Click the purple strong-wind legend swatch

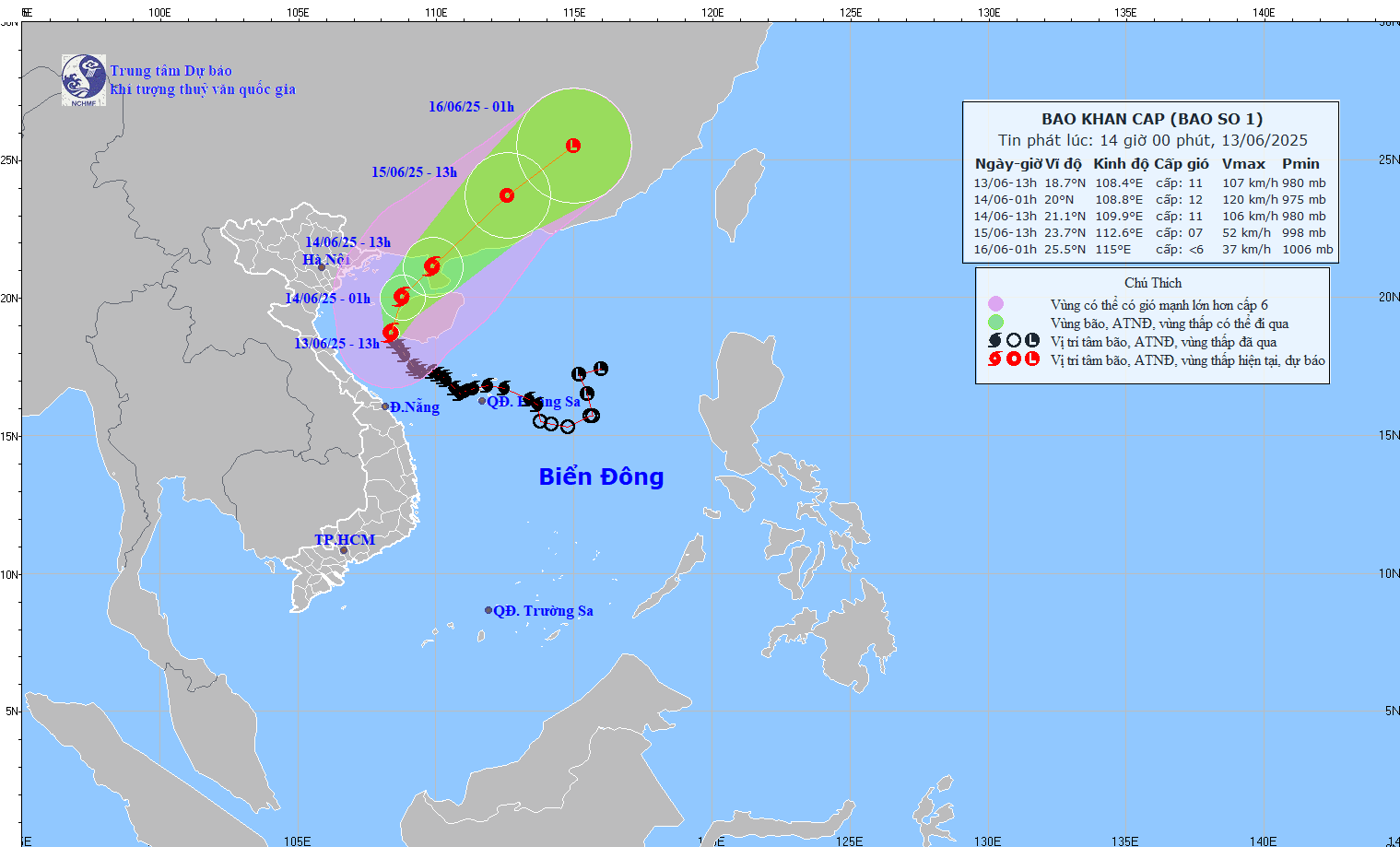[x=995, y=304]
